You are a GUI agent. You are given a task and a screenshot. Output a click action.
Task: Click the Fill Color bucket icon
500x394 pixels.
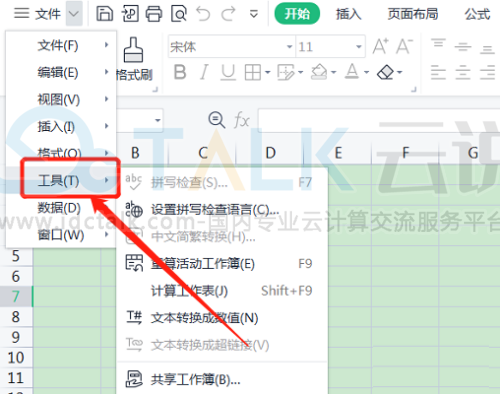(319, 72)
